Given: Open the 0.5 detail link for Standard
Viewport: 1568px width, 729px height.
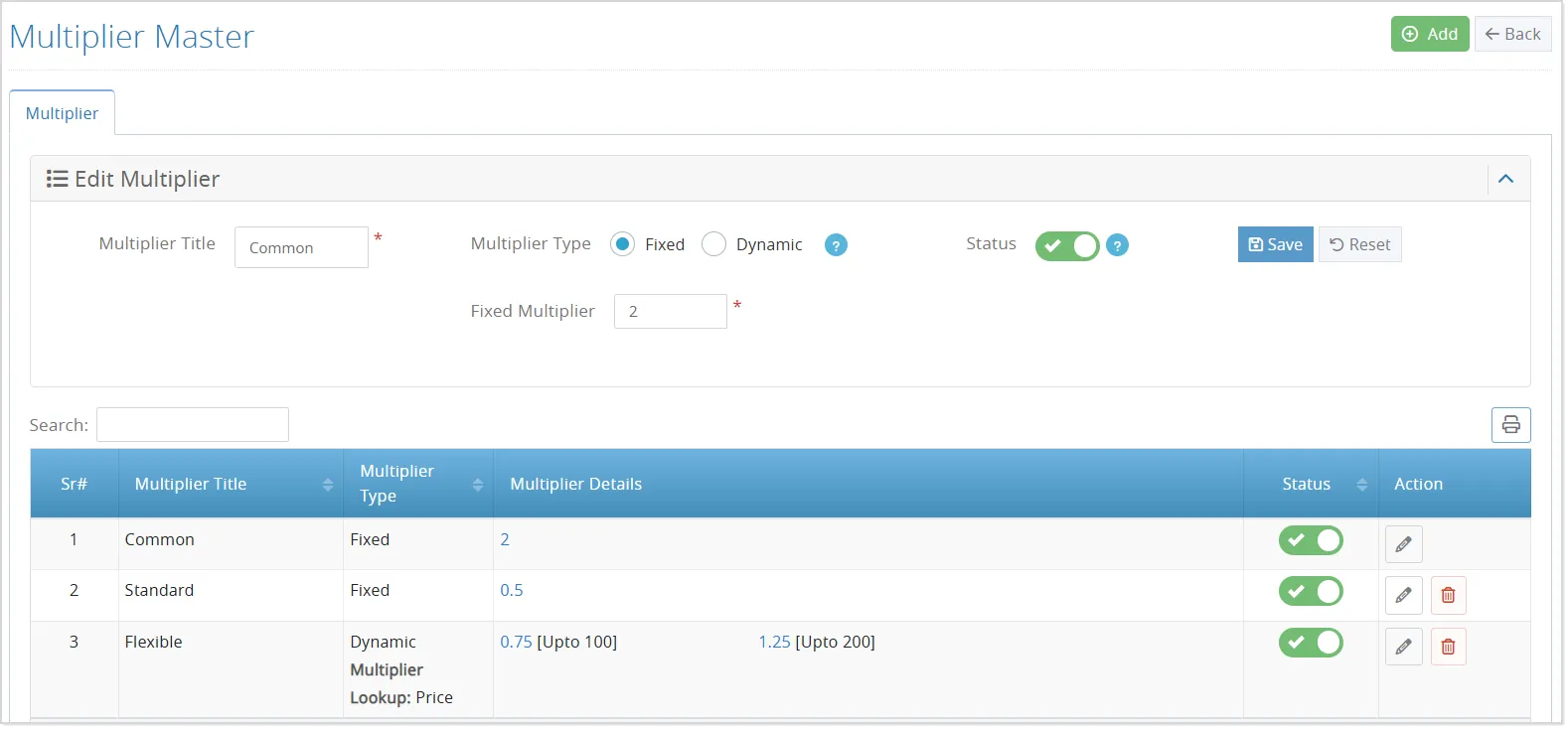Looking at the screenshot, I should tap(512, 591).
